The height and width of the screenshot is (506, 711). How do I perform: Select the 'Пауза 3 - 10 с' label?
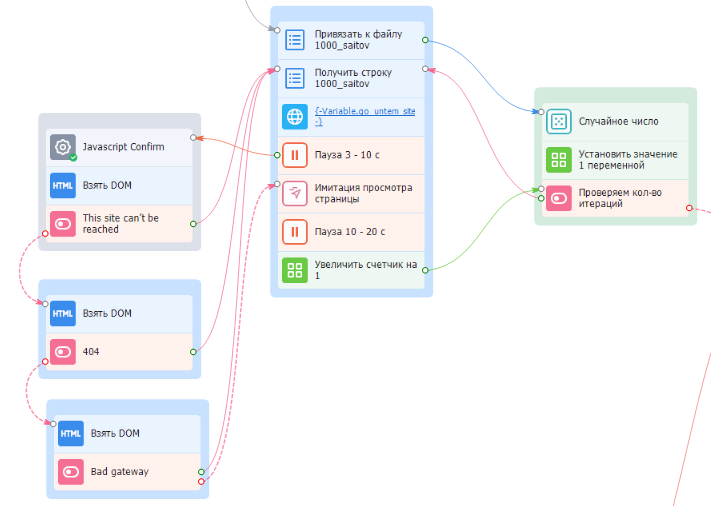click(347, 155)
